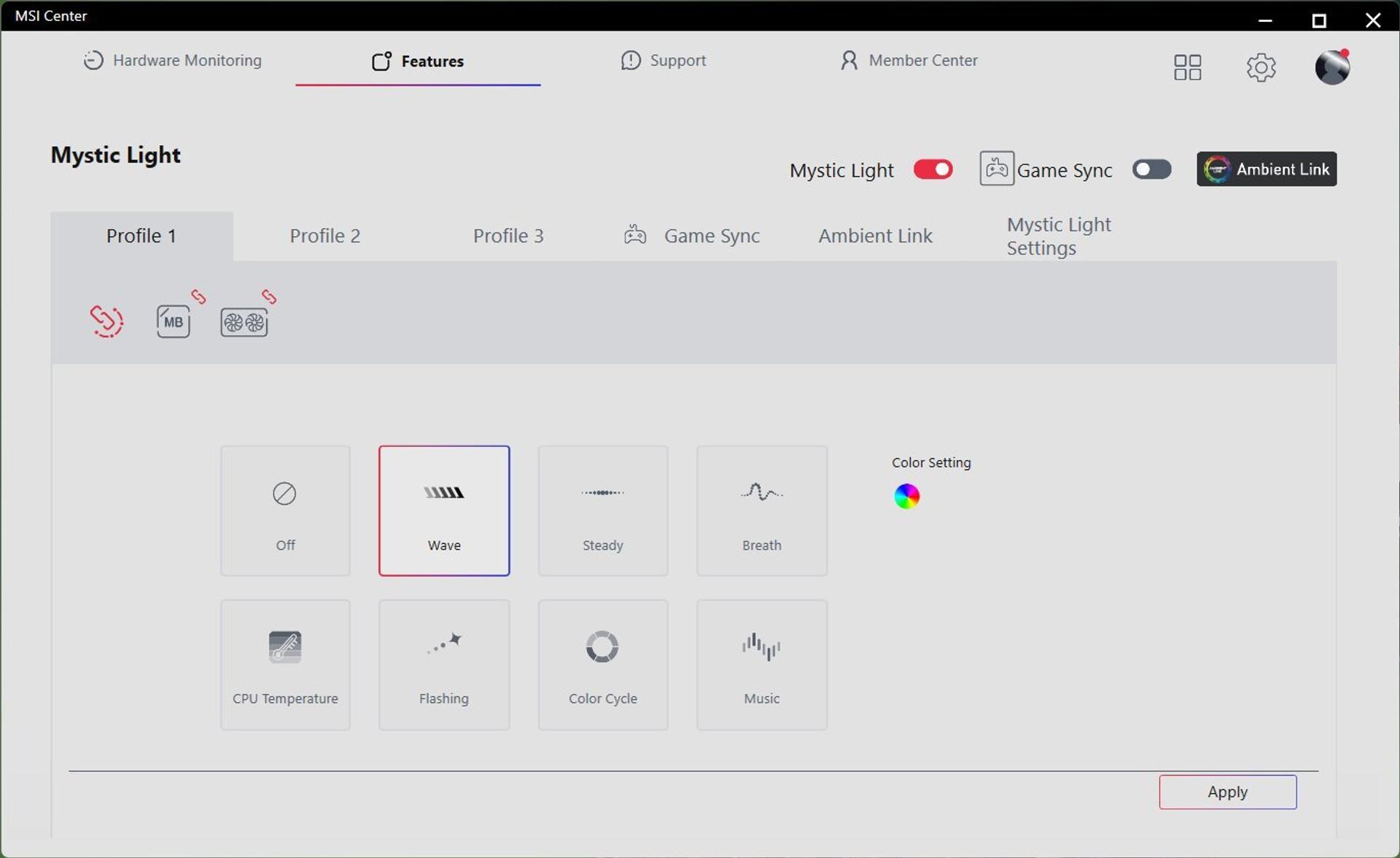Click the sync all devices link icon
This screenshot has width=1400, height=858.
[x=106, y=321]
